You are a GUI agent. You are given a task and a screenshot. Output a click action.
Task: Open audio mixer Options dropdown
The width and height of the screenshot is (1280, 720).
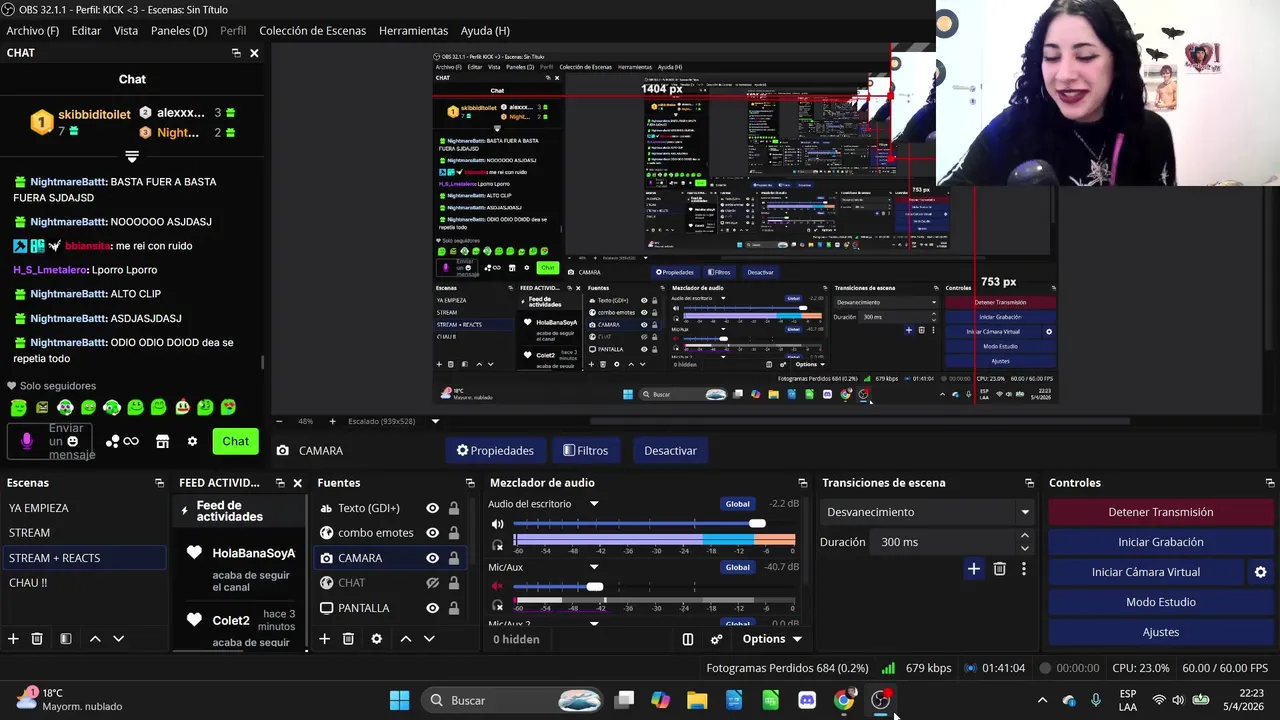pos(772,639)
